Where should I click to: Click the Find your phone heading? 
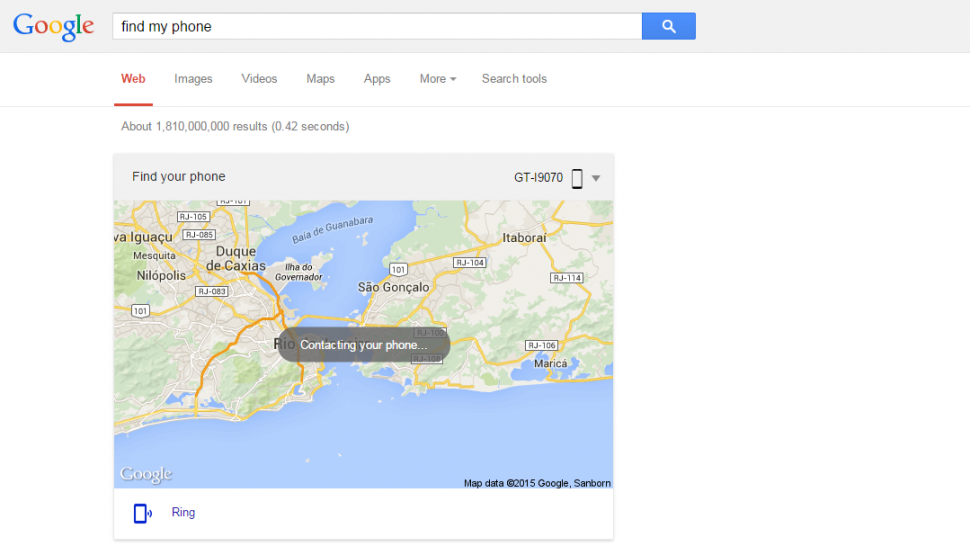click(x=179, y=177)
